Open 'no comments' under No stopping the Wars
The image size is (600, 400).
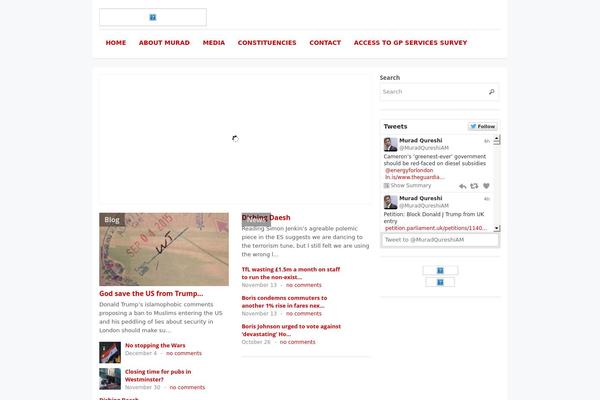184,353
